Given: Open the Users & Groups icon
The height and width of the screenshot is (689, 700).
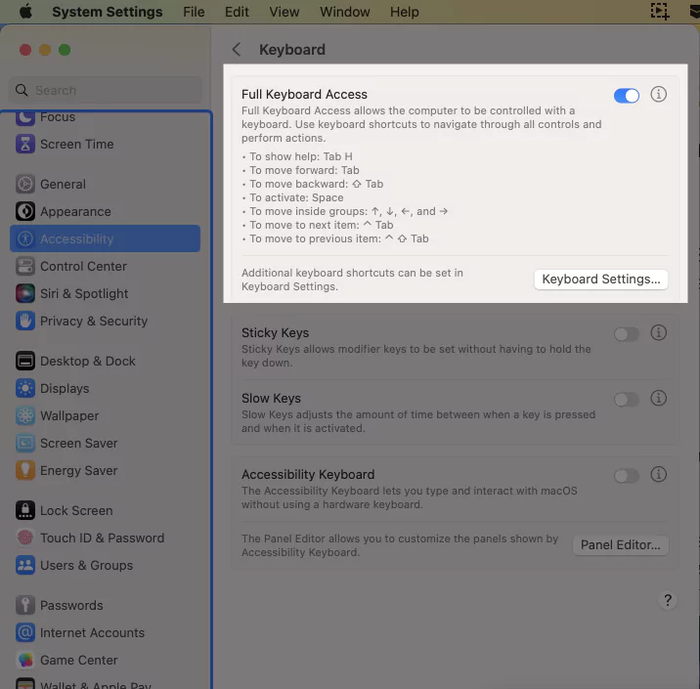Looking at the screenshot, I should [25, 565].
